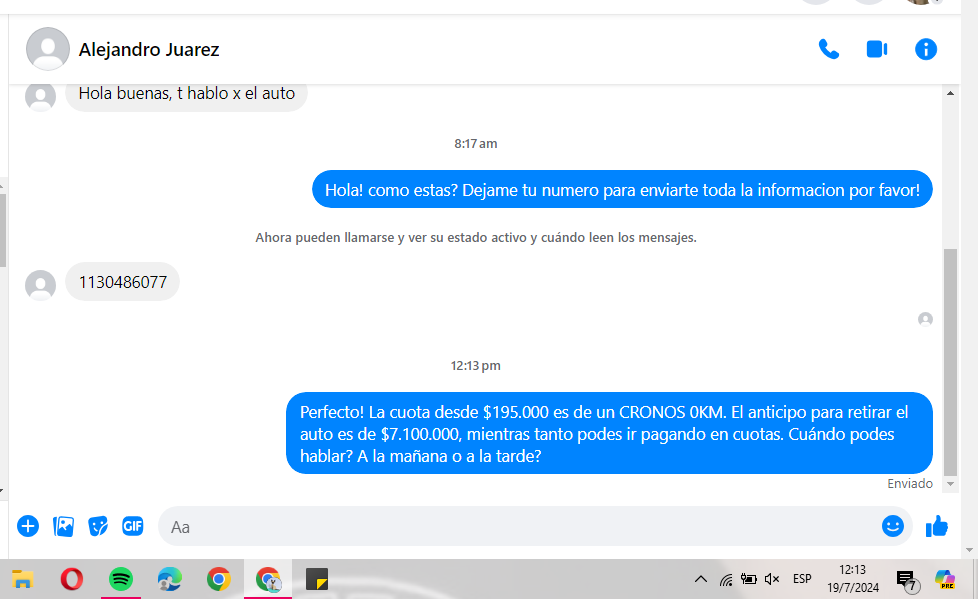Viewport: 978px width, 599px height.
Task: Choose a sticker to send
Action: (x=98, y=526)
